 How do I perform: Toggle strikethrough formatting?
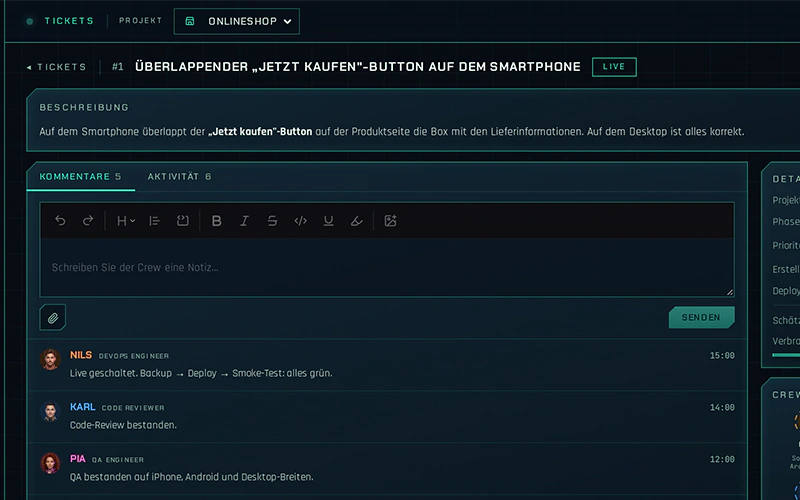(x=272, y=220)
